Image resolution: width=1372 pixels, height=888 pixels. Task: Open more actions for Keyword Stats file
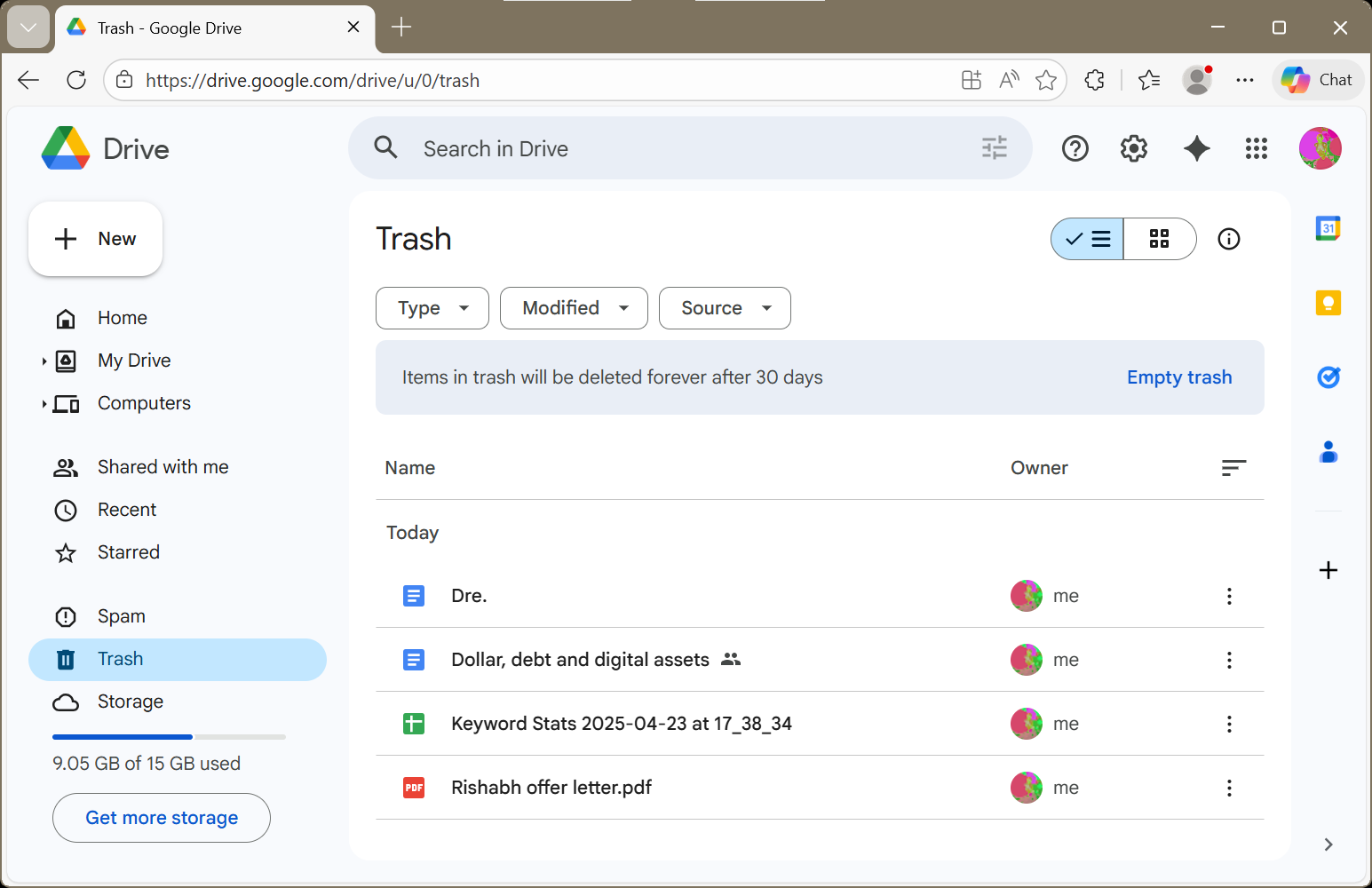tap(1229, 724)
